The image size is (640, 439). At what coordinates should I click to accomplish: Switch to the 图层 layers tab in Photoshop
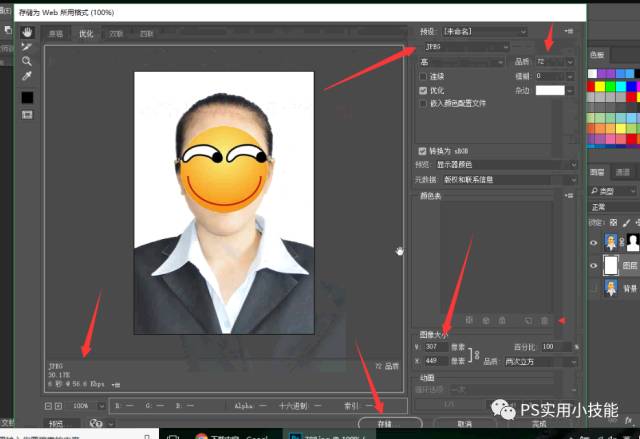pyautogui.click(x=597, y=172)
